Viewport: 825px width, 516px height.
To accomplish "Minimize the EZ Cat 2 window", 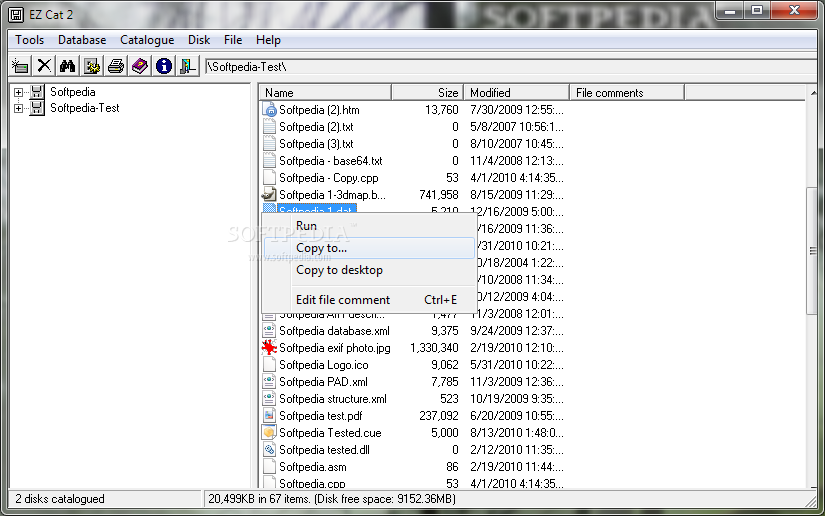I will point(730,11).
